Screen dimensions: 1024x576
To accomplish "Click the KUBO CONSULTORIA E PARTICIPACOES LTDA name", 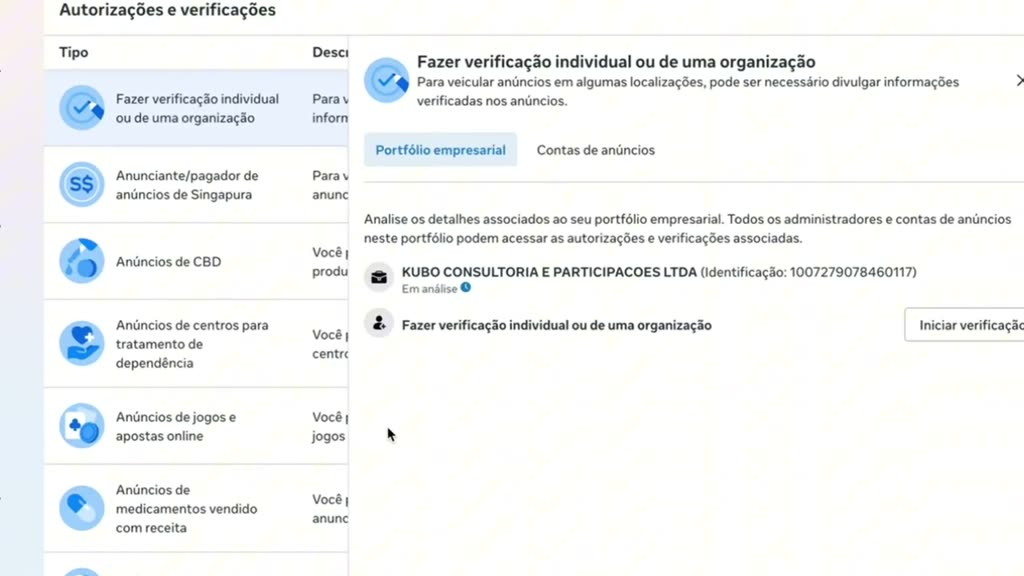I will (549, 272).
